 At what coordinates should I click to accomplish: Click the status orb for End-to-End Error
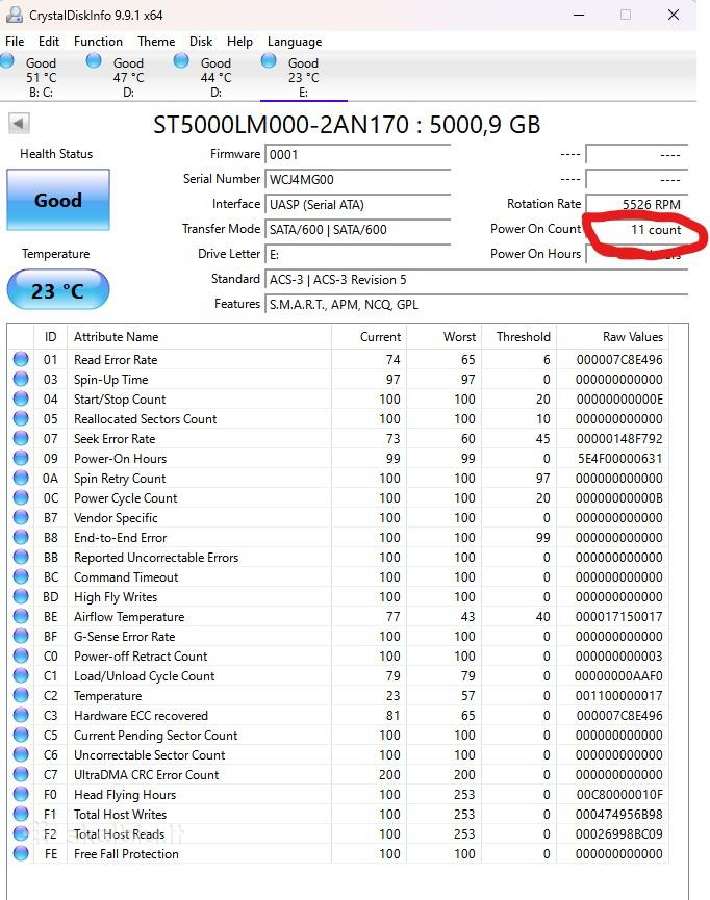21,537
